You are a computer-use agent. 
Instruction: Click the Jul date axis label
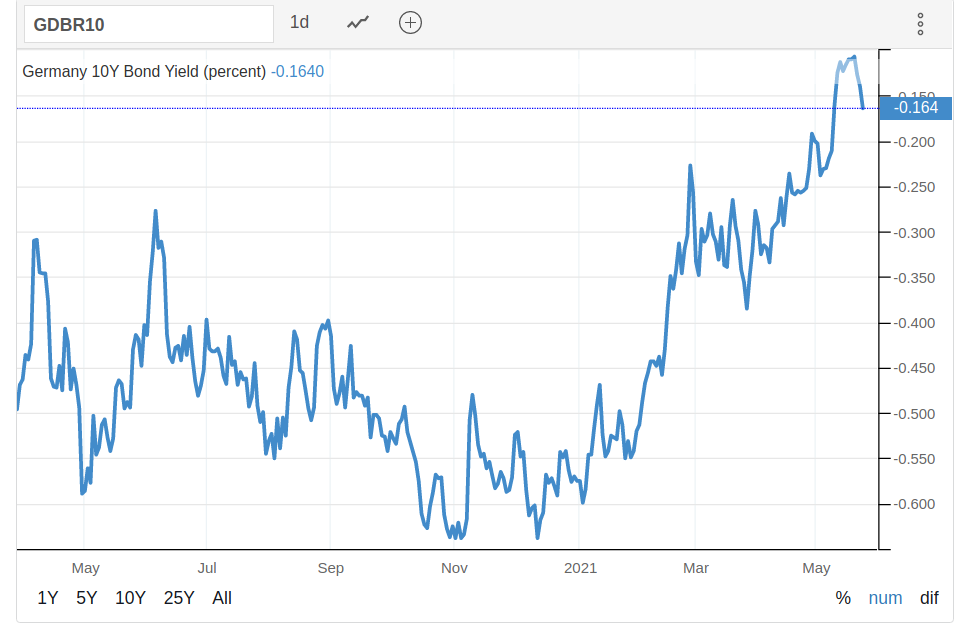207,568
